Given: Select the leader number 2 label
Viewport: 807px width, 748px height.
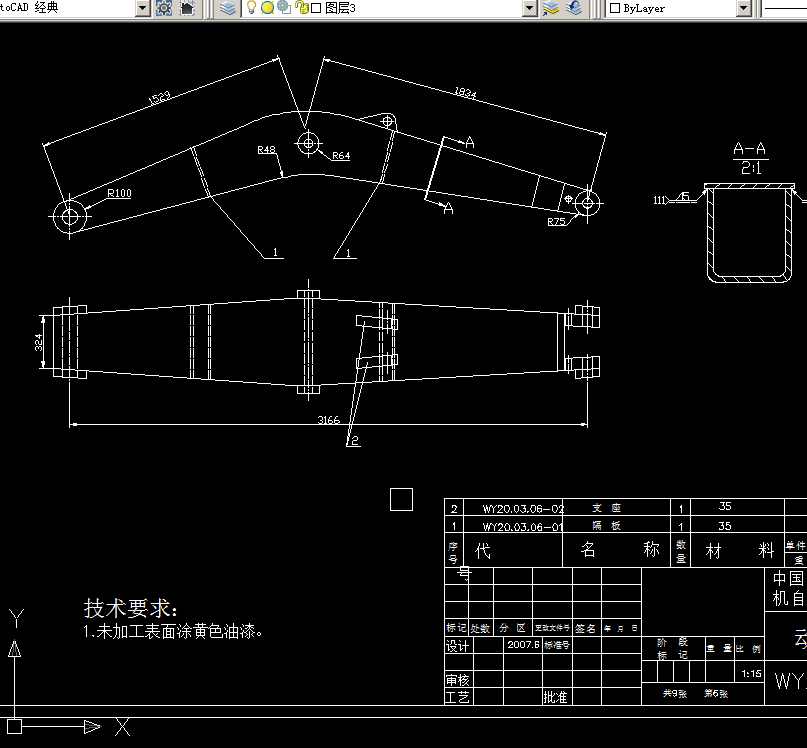Looking at the screenshot, I should (x=355, y=441).
